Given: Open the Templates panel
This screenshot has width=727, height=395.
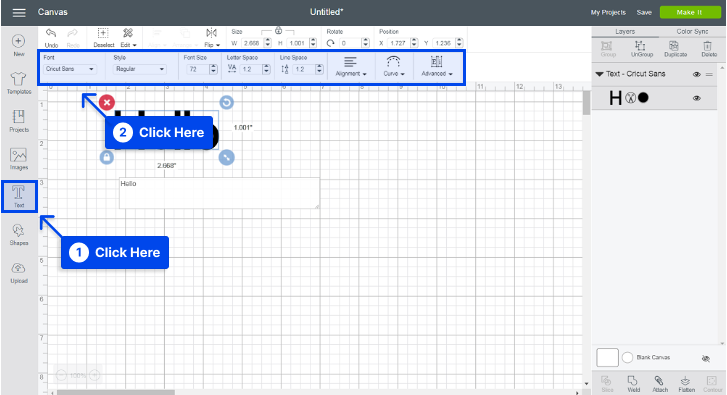Looking at the screenshot, I should (x=19, y=83).
